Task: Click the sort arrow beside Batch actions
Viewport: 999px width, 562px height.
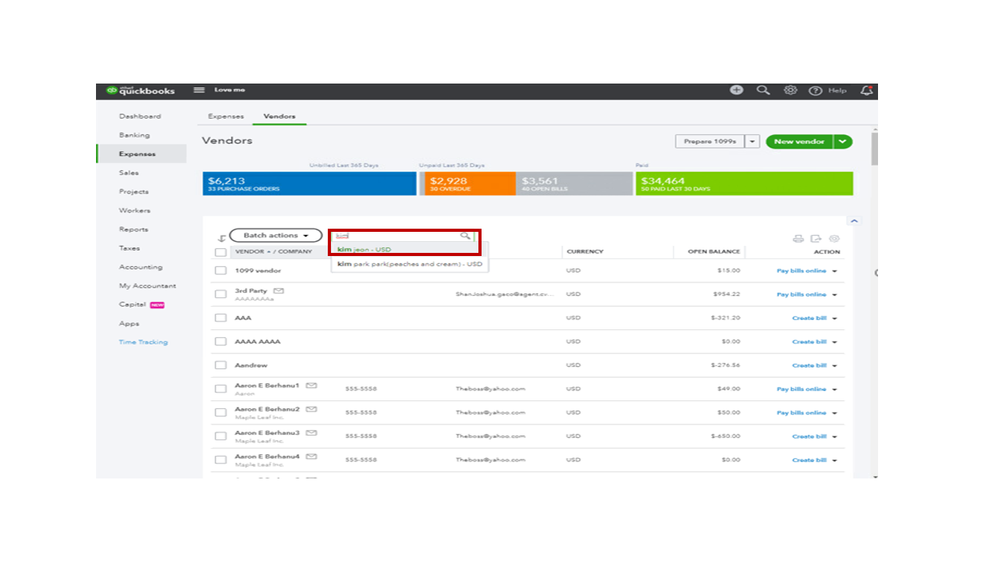Action: pos(221,238)
